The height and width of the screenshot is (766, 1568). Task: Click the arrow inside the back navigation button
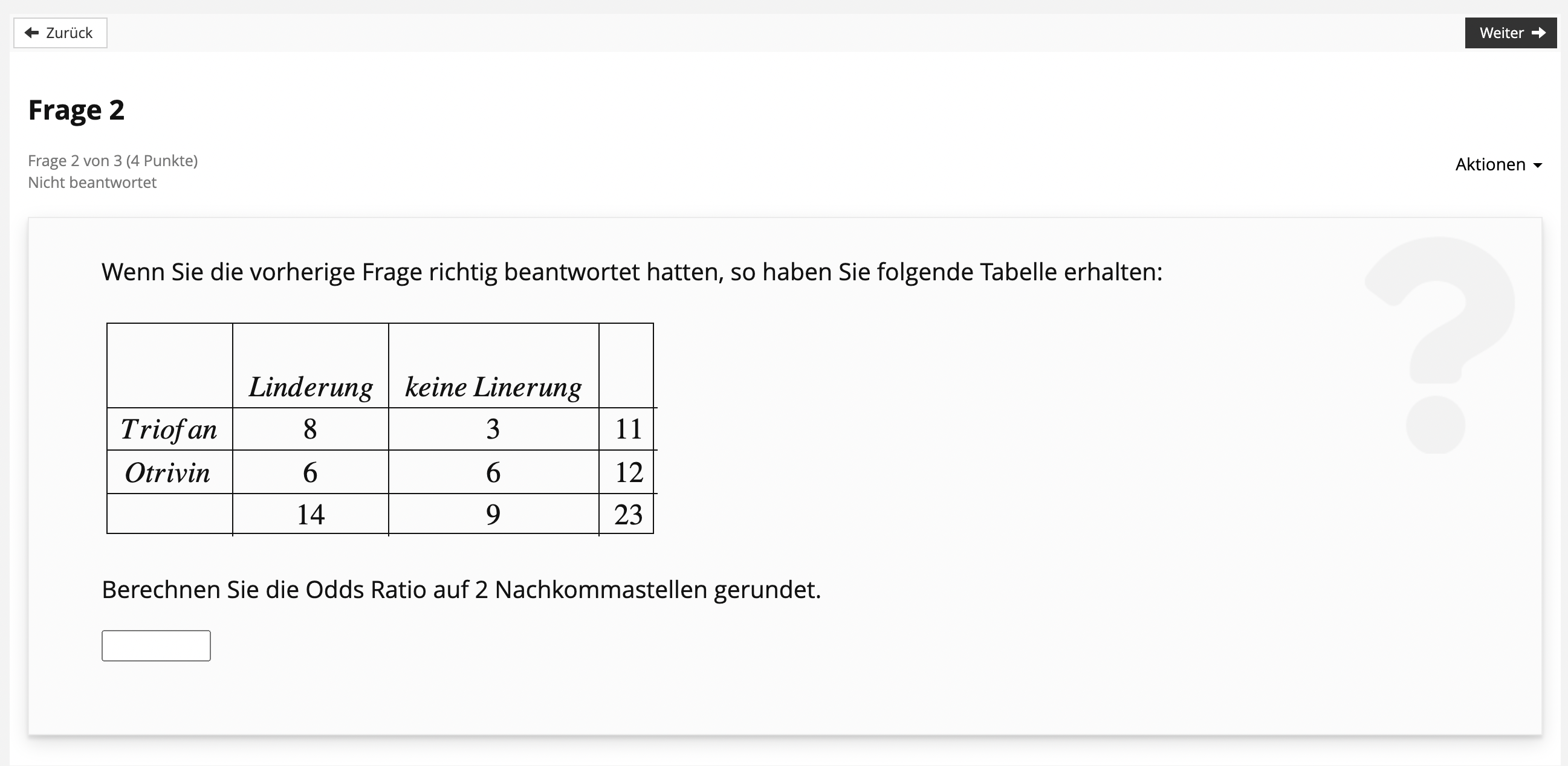[x=31, y=32]
